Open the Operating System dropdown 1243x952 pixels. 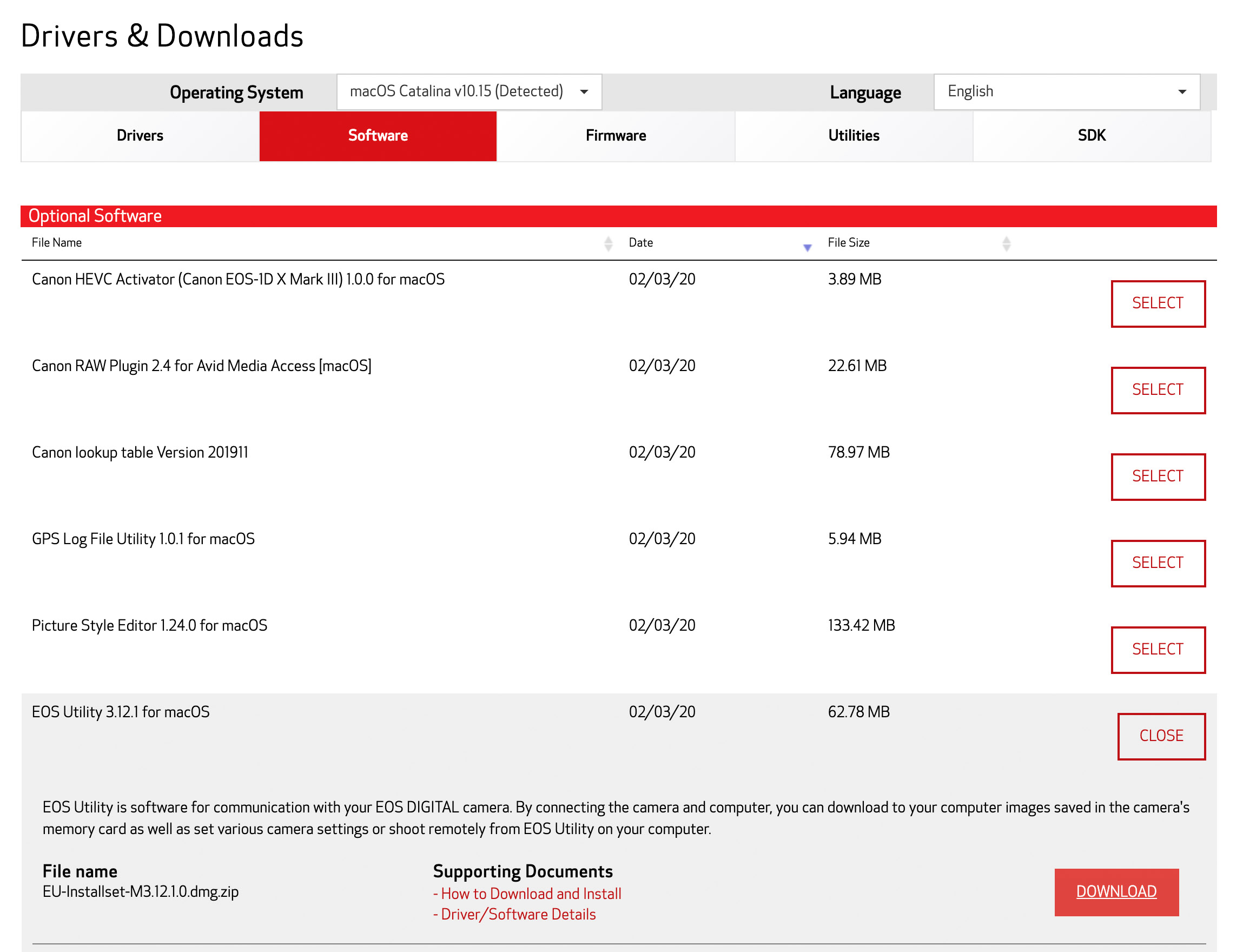pyautogui.click(x=468, y=92)
